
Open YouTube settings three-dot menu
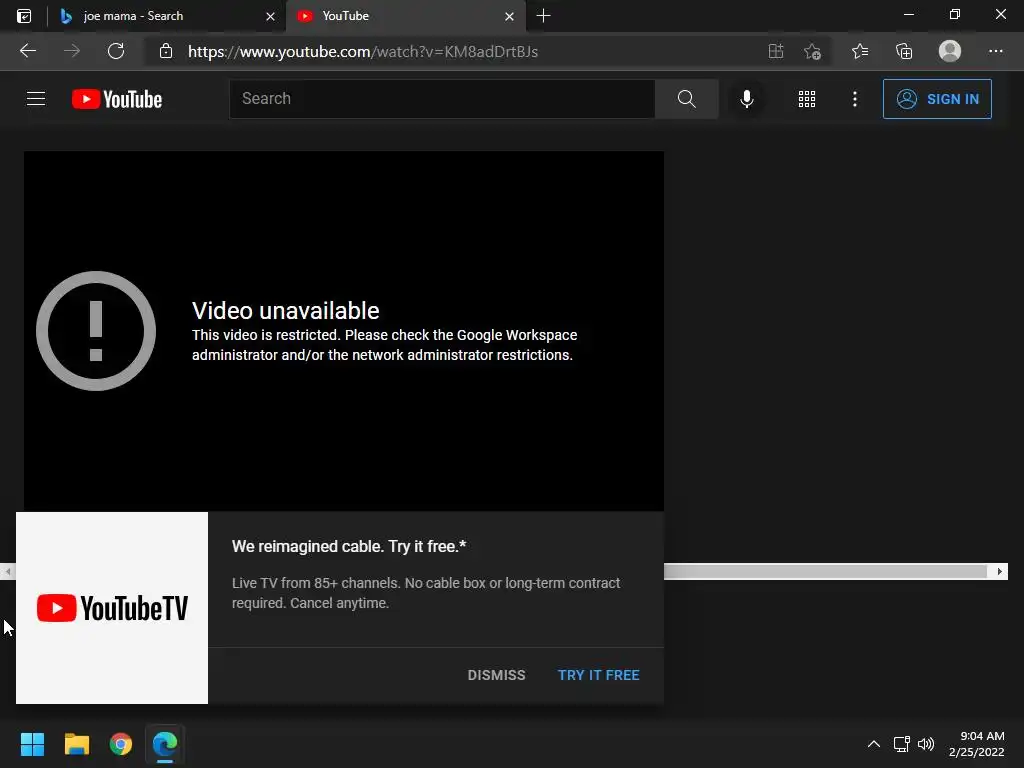(x=855, y=99)
